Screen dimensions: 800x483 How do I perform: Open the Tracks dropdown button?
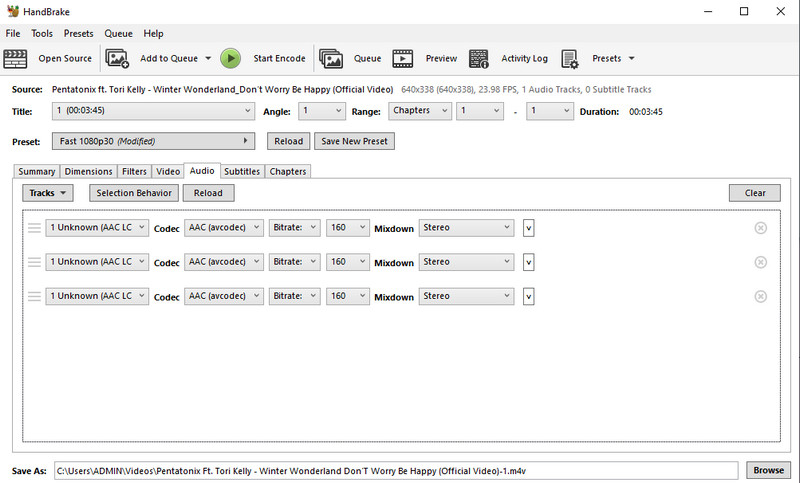[48, 193]
